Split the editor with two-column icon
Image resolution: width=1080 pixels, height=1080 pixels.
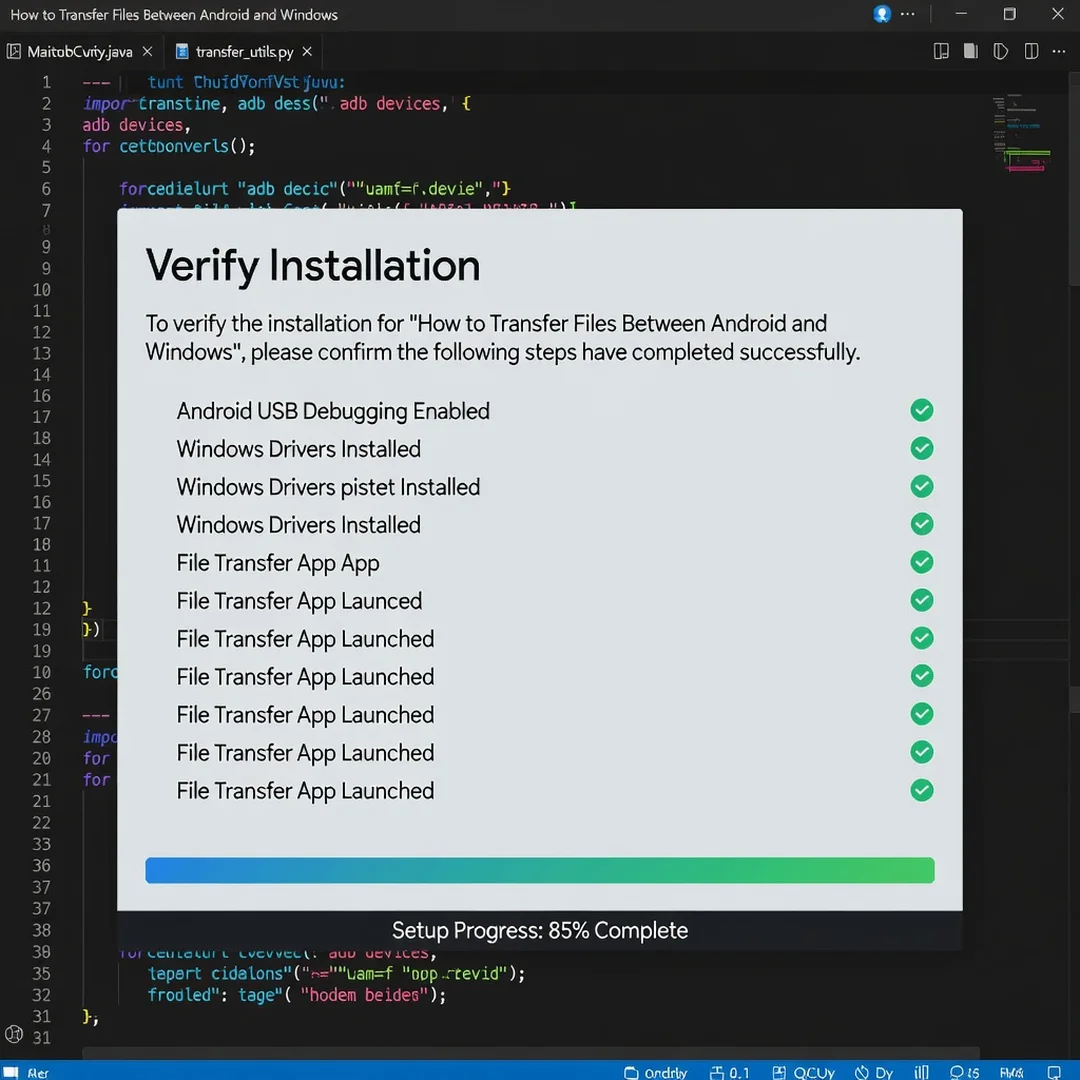tap(1031, 51)
